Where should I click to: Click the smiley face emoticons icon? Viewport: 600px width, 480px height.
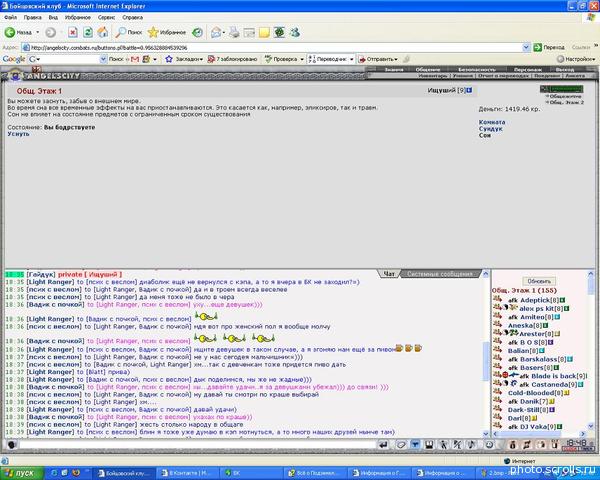pos(489,444)
